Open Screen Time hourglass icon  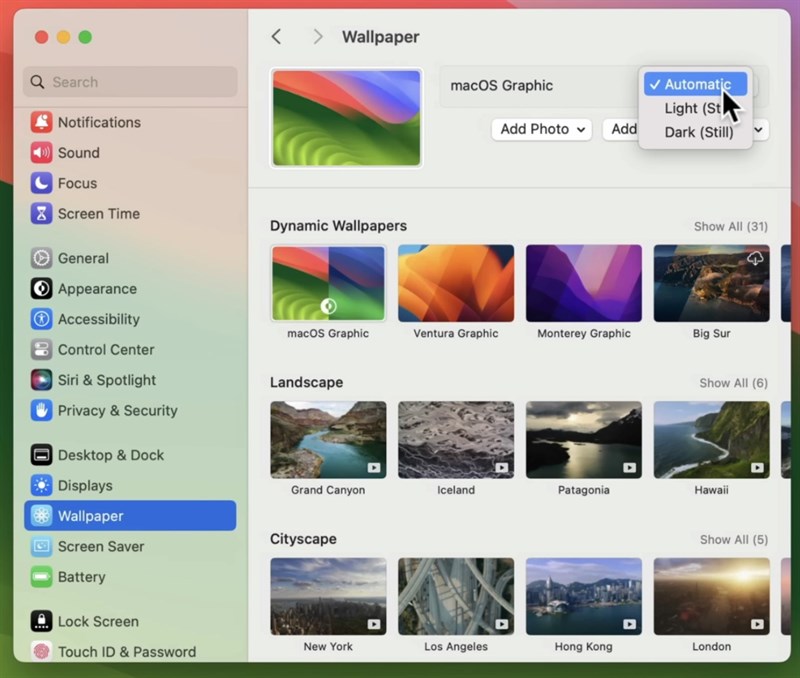pos(41,214)
